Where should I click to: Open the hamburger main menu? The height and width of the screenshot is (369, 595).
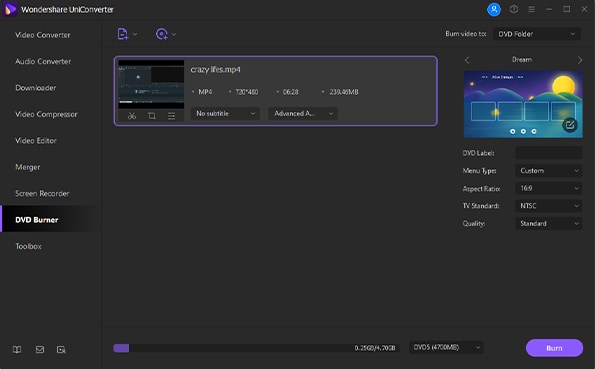532,9
